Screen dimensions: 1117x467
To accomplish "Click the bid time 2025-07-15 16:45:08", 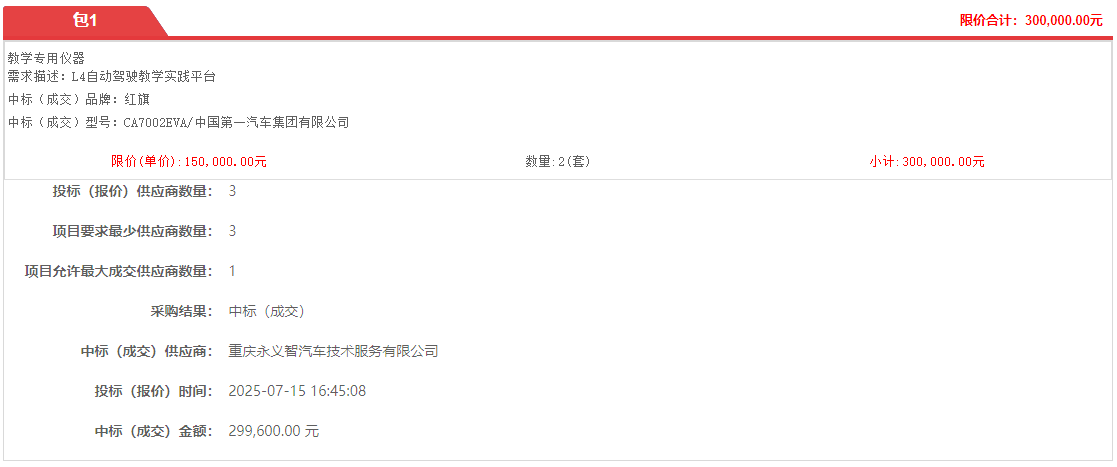I will [x=297, y=391].
